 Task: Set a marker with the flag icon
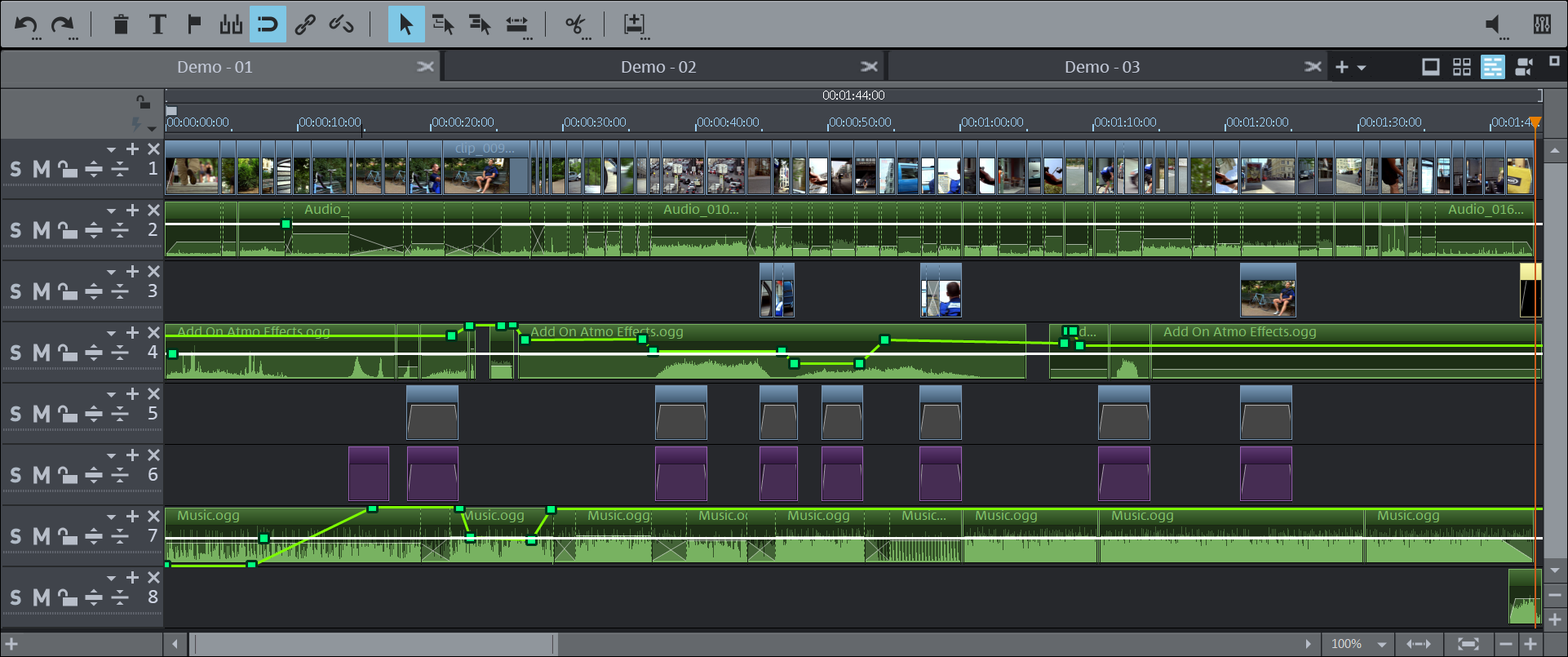coord(194,24)
